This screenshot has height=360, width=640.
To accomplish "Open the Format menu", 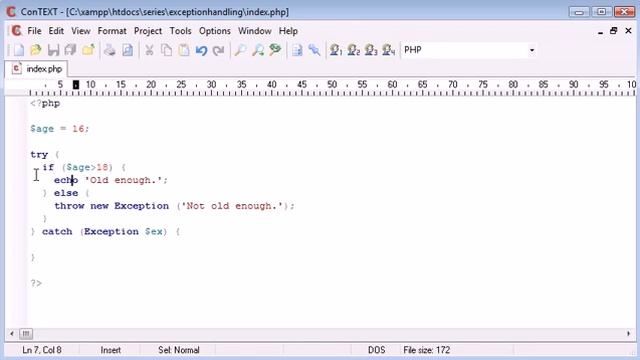I will [112, 31].
